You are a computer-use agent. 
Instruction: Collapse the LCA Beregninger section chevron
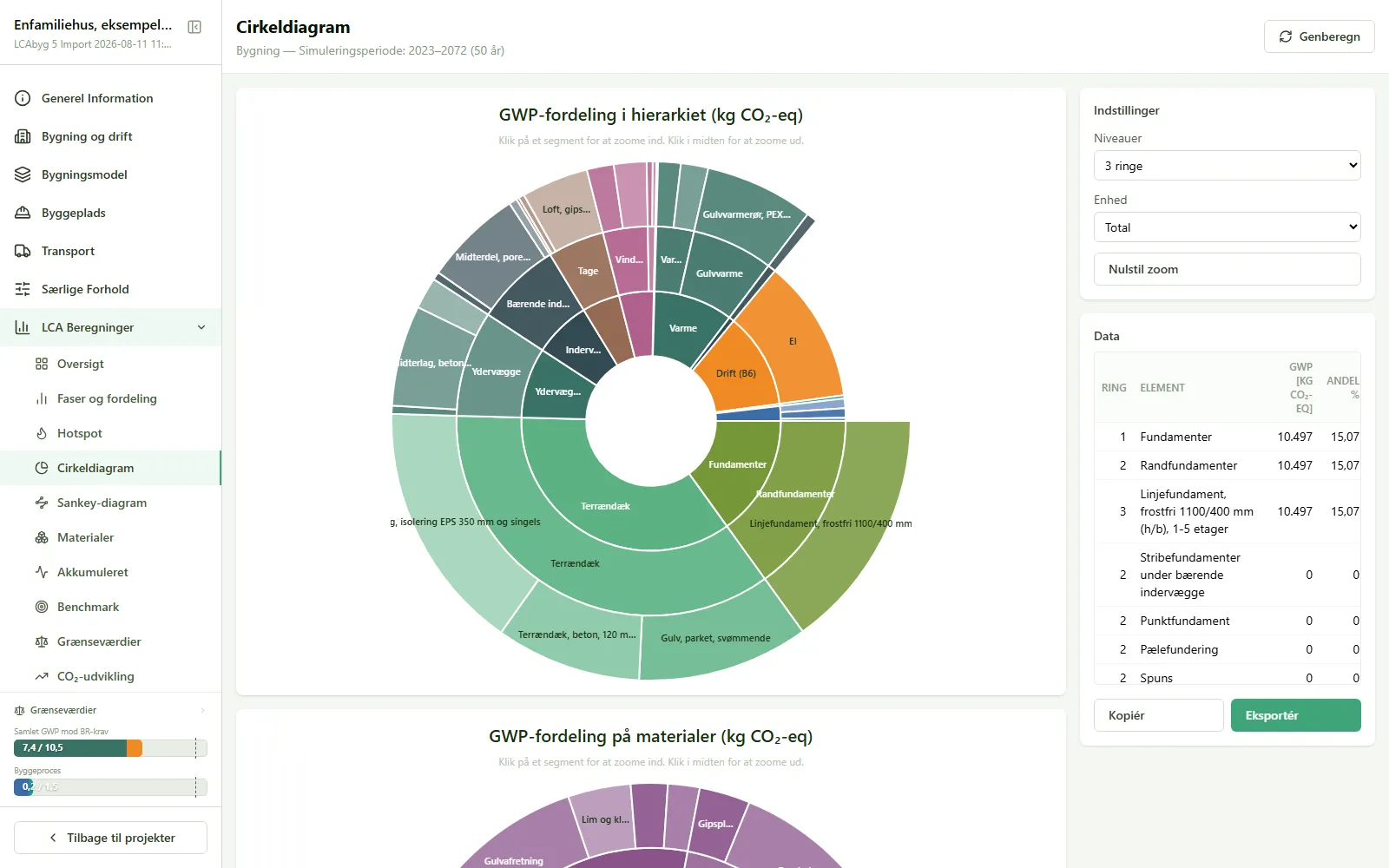pos(201,327)
